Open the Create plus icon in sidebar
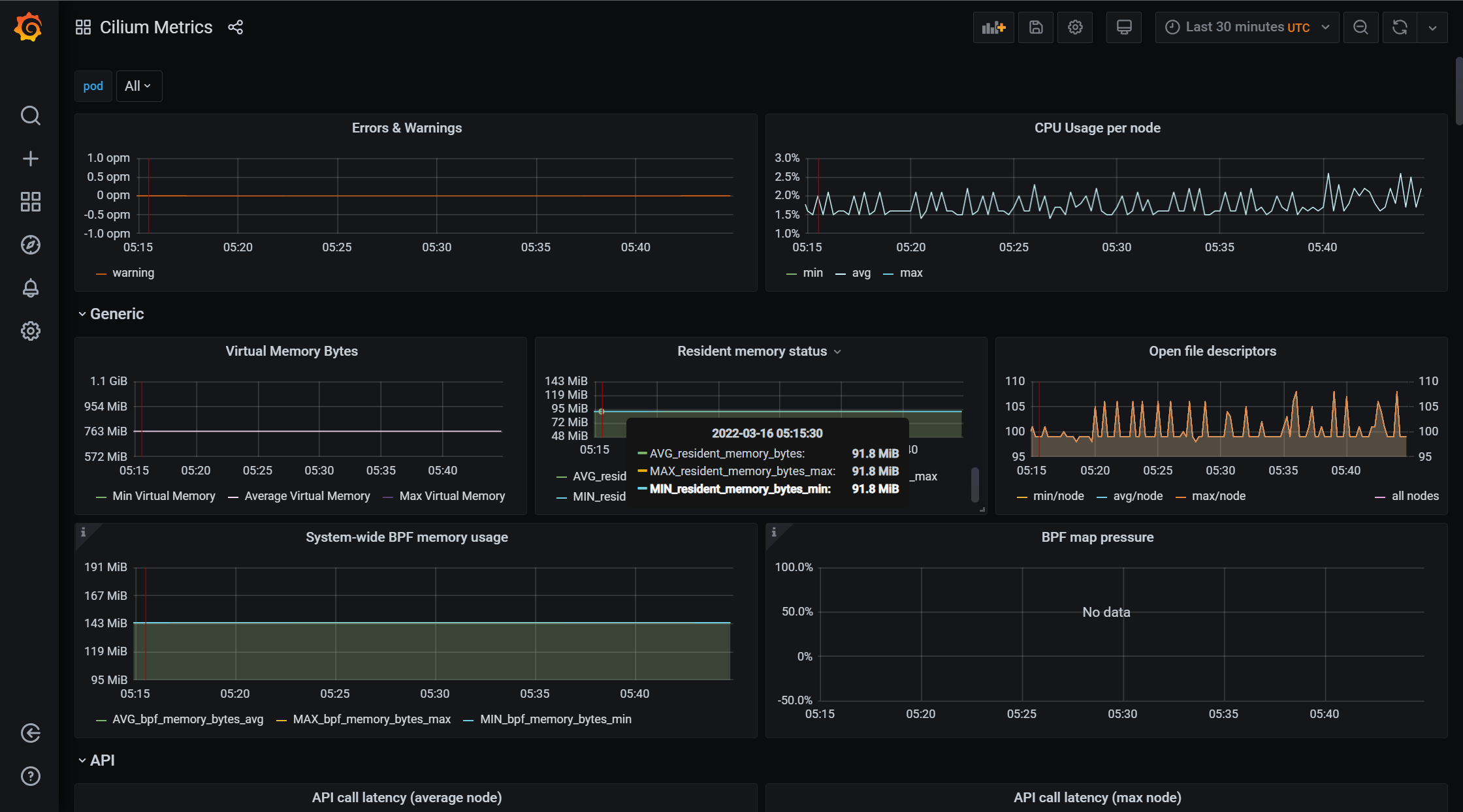Screen dimensions: 1463x812 [31, 159]
